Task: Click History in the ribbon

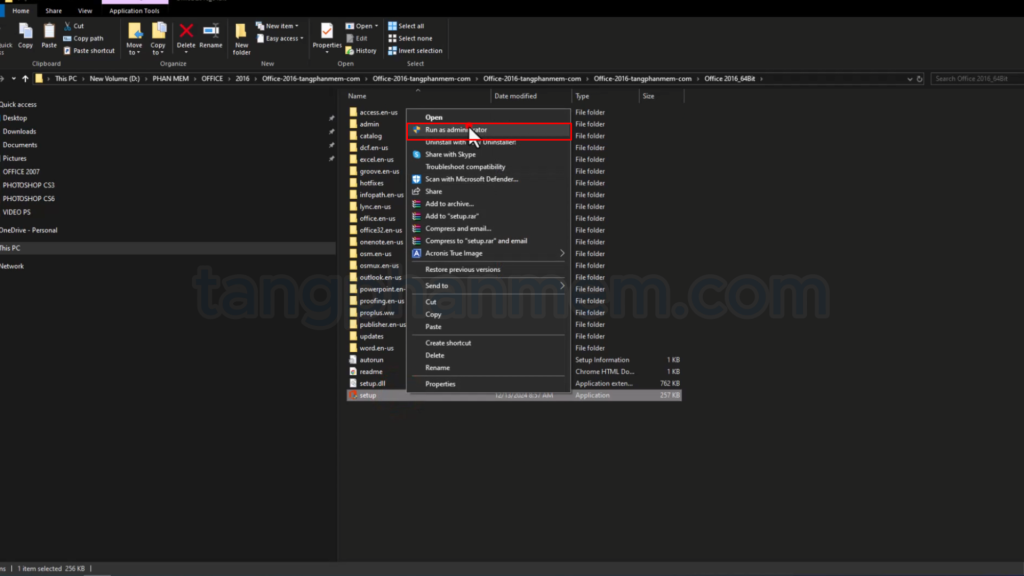Action: 360,51
